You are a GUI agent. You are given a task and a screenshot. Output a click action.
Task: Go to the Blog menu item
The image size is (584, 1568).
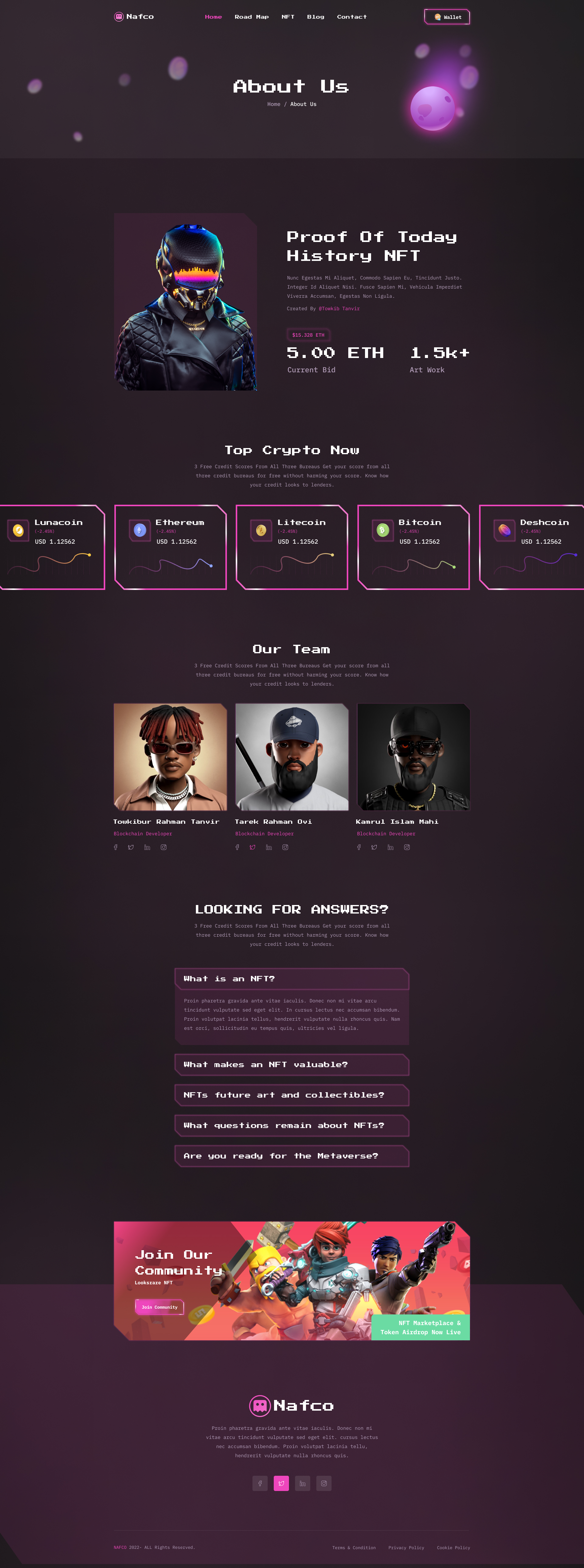pos(315,17)
